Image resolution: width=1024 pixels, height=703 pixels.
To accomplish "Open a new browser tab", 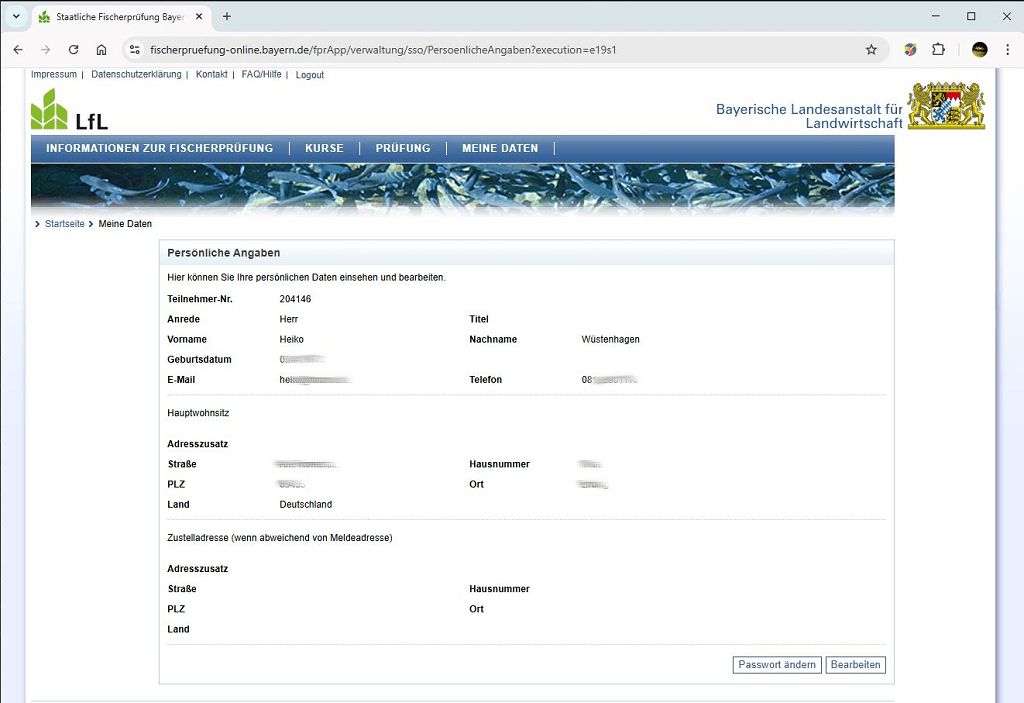I will pyautogui.click(x=227, y=17).
